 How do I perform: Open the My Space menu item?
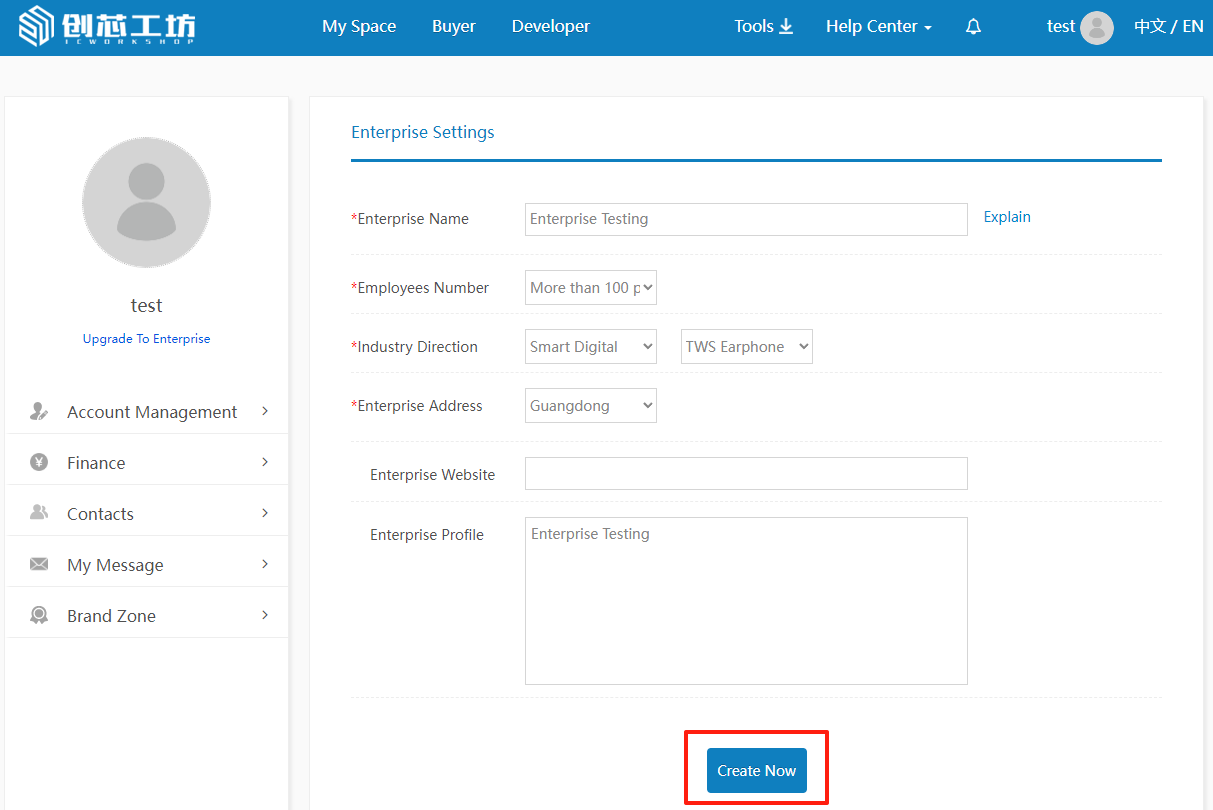(x=359, y=27)
